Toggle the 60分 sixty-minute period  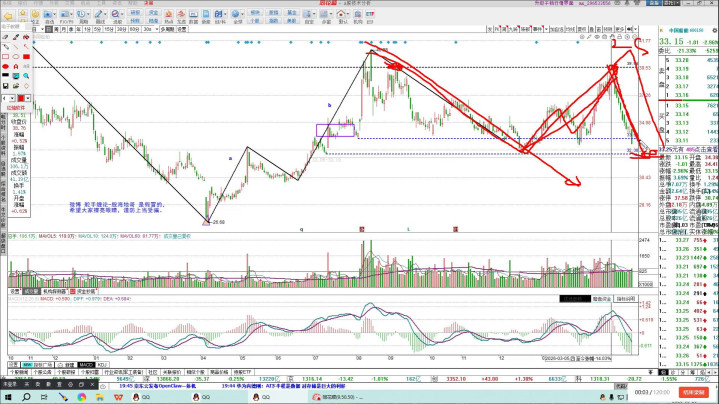click(x=136, y=31)
